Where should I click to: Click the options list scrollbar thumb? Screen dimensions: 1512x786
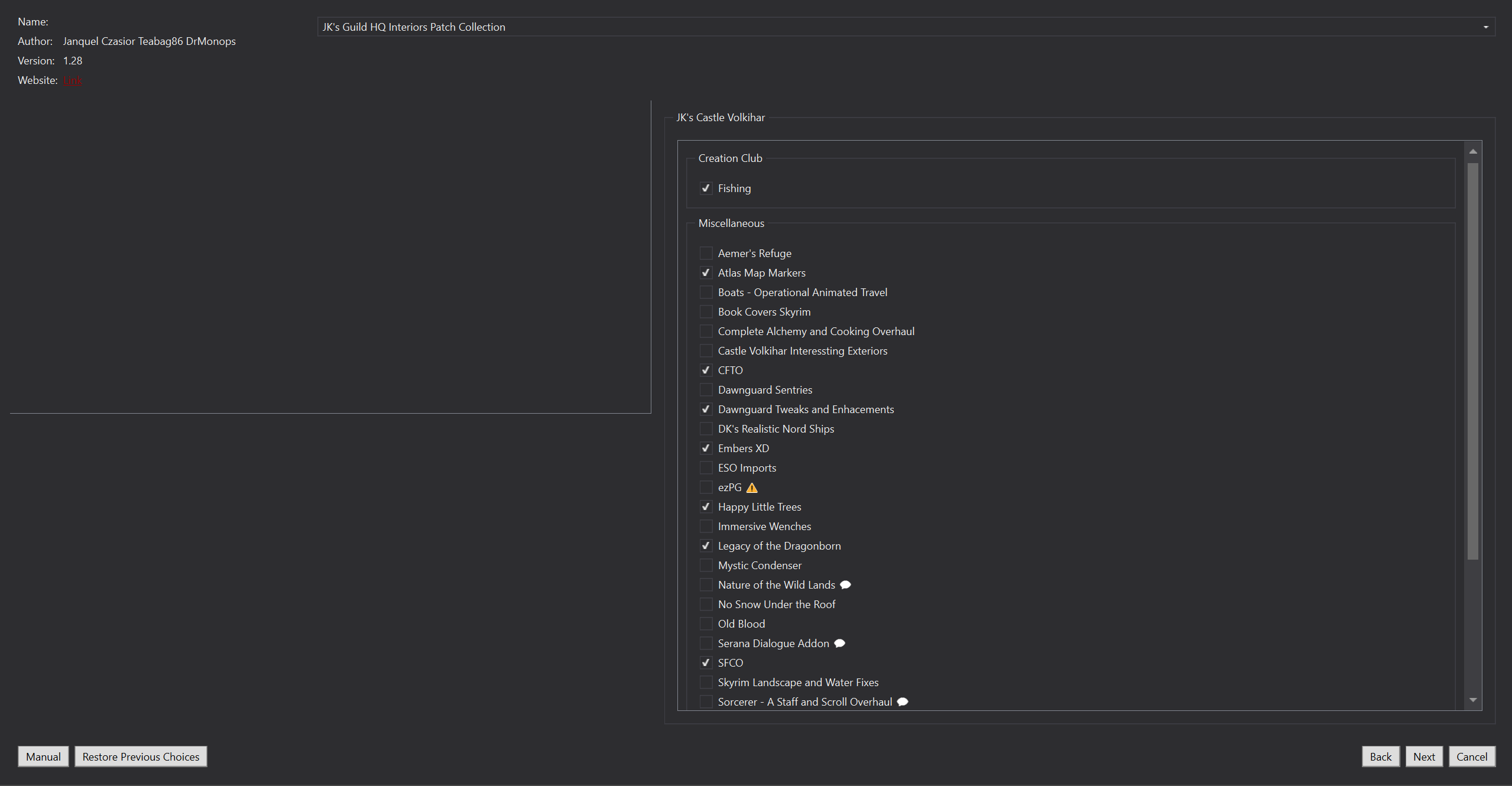pos(1473,361)
